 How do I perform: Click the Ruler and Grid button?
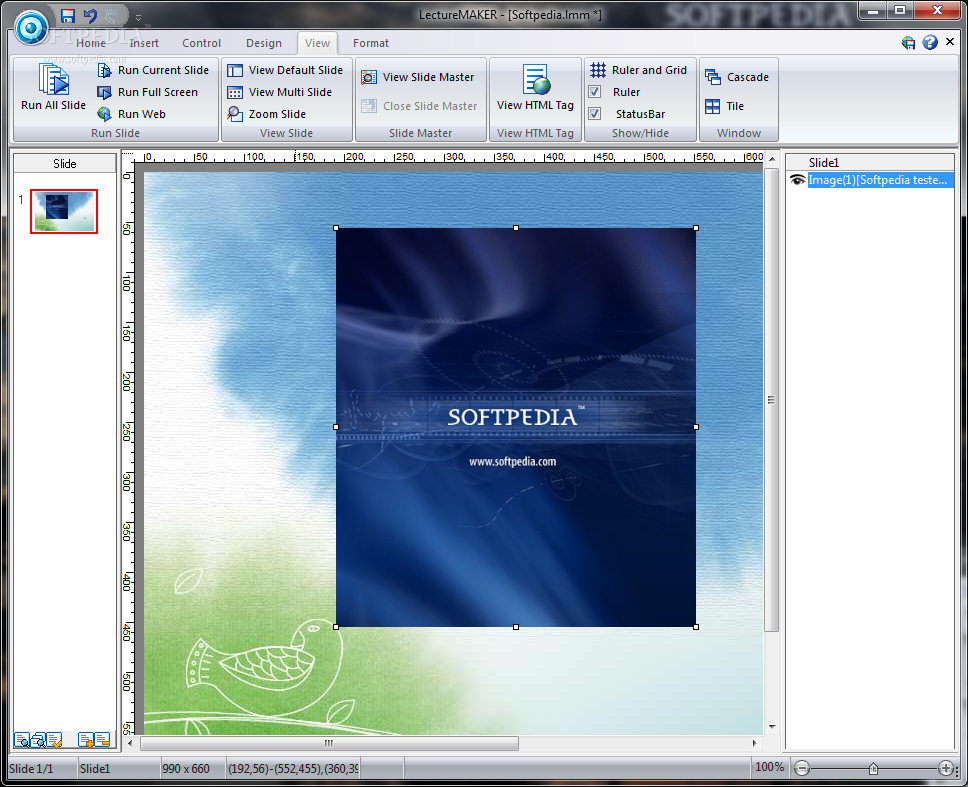[x=638, y=70]
